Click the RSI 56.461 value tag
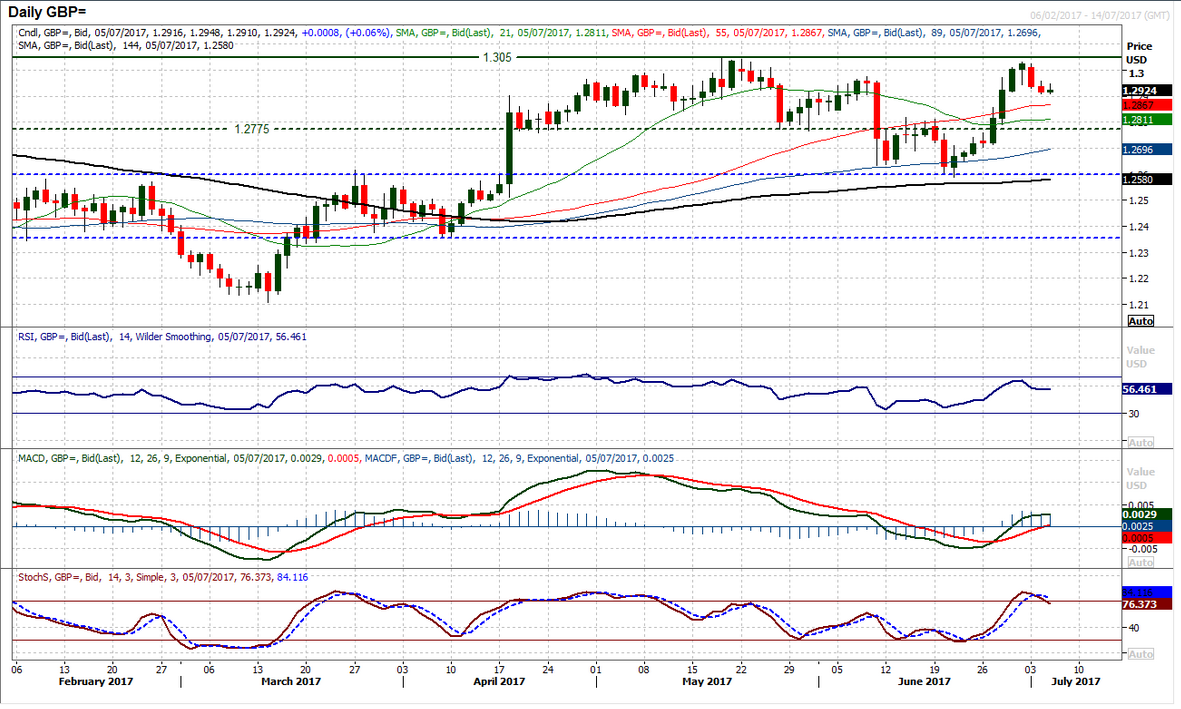 1140,389
